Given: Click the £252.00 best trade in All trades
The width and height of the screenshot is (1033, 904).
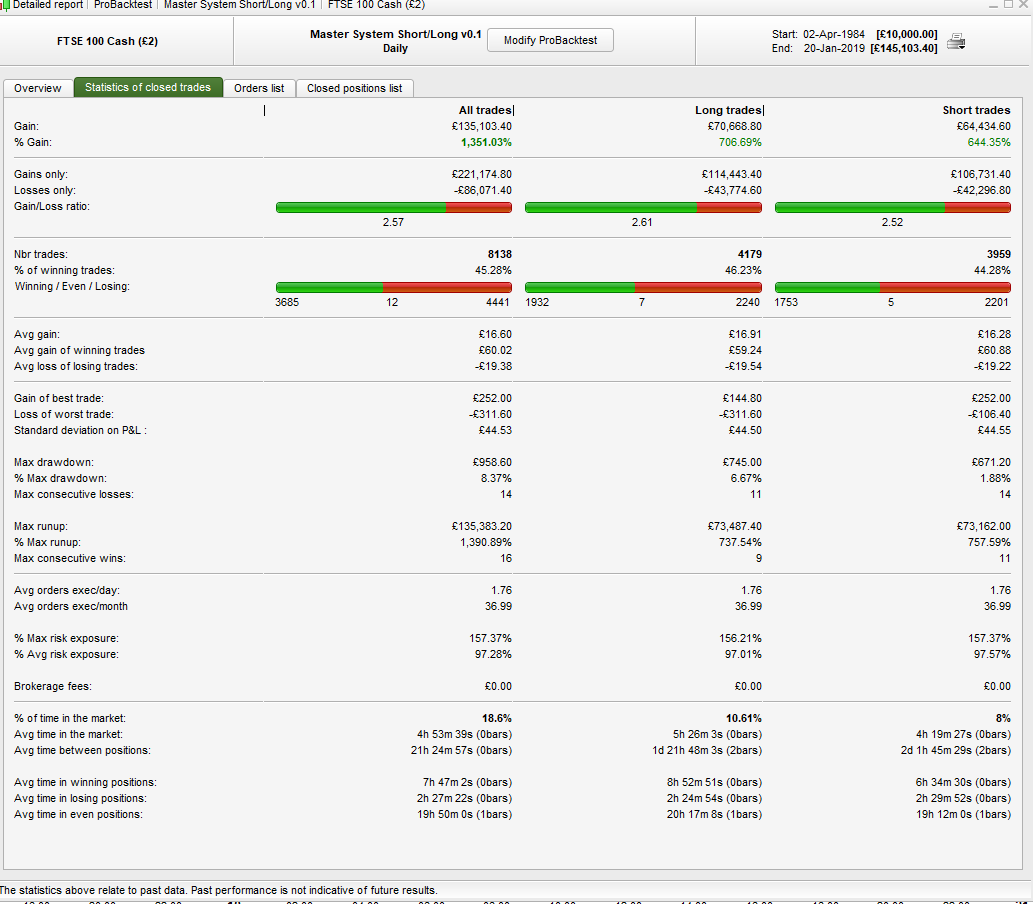Looking at the screenshot, I should pos(492,399).
